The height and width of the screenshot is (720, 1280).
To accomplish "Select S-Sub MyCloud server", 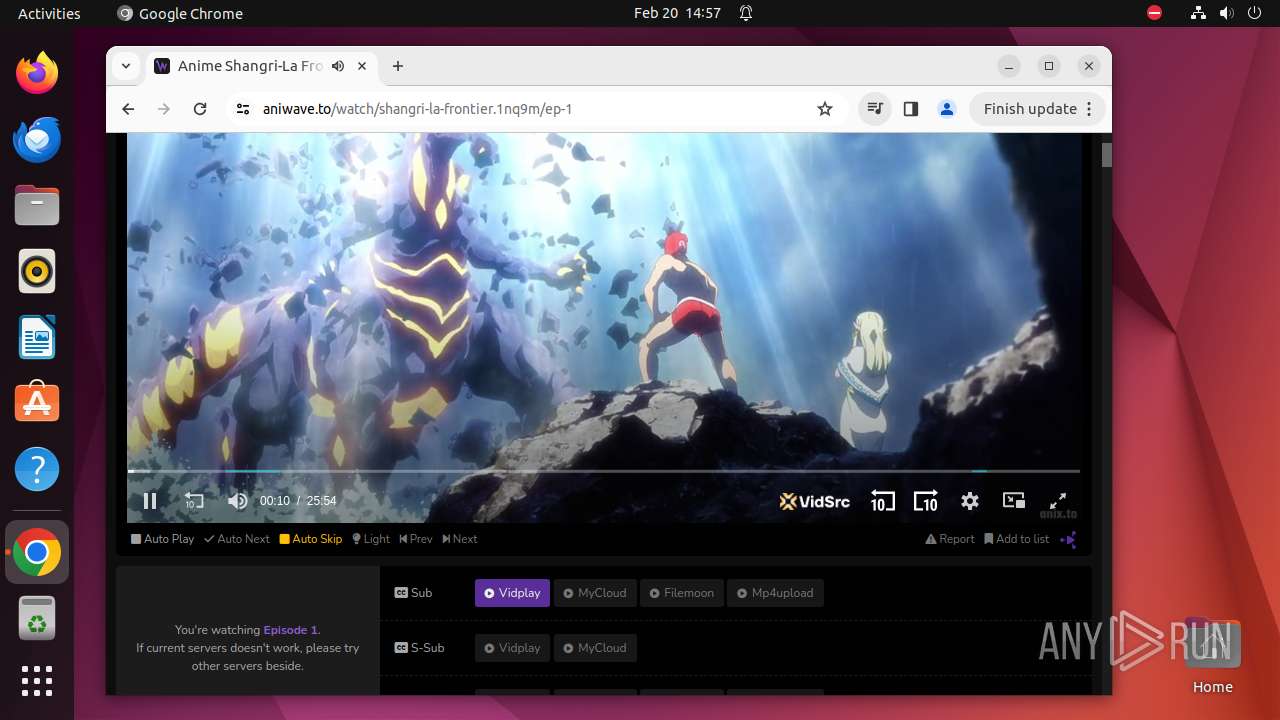I will pos(594,648).
